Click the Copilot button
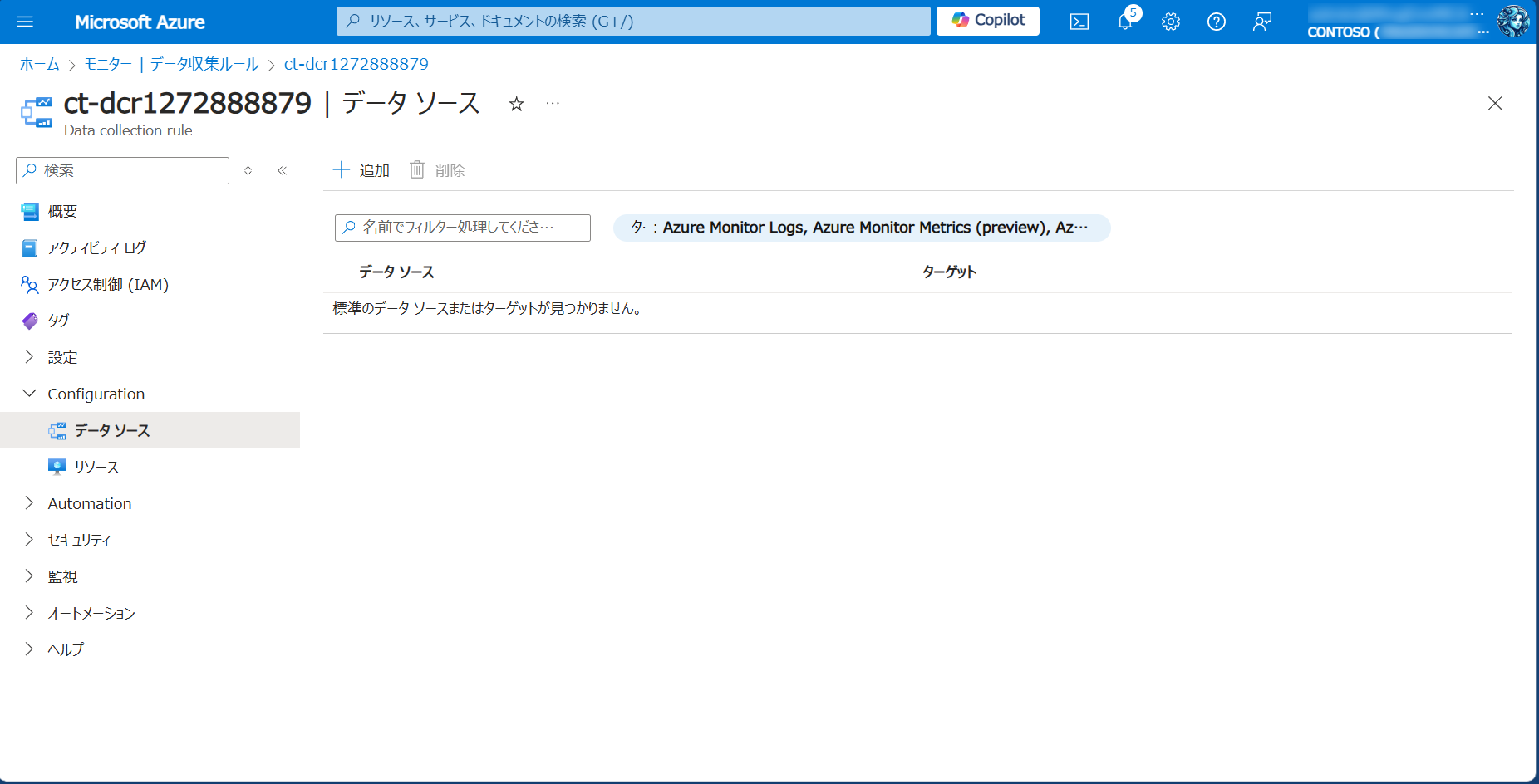 [987, 21]
